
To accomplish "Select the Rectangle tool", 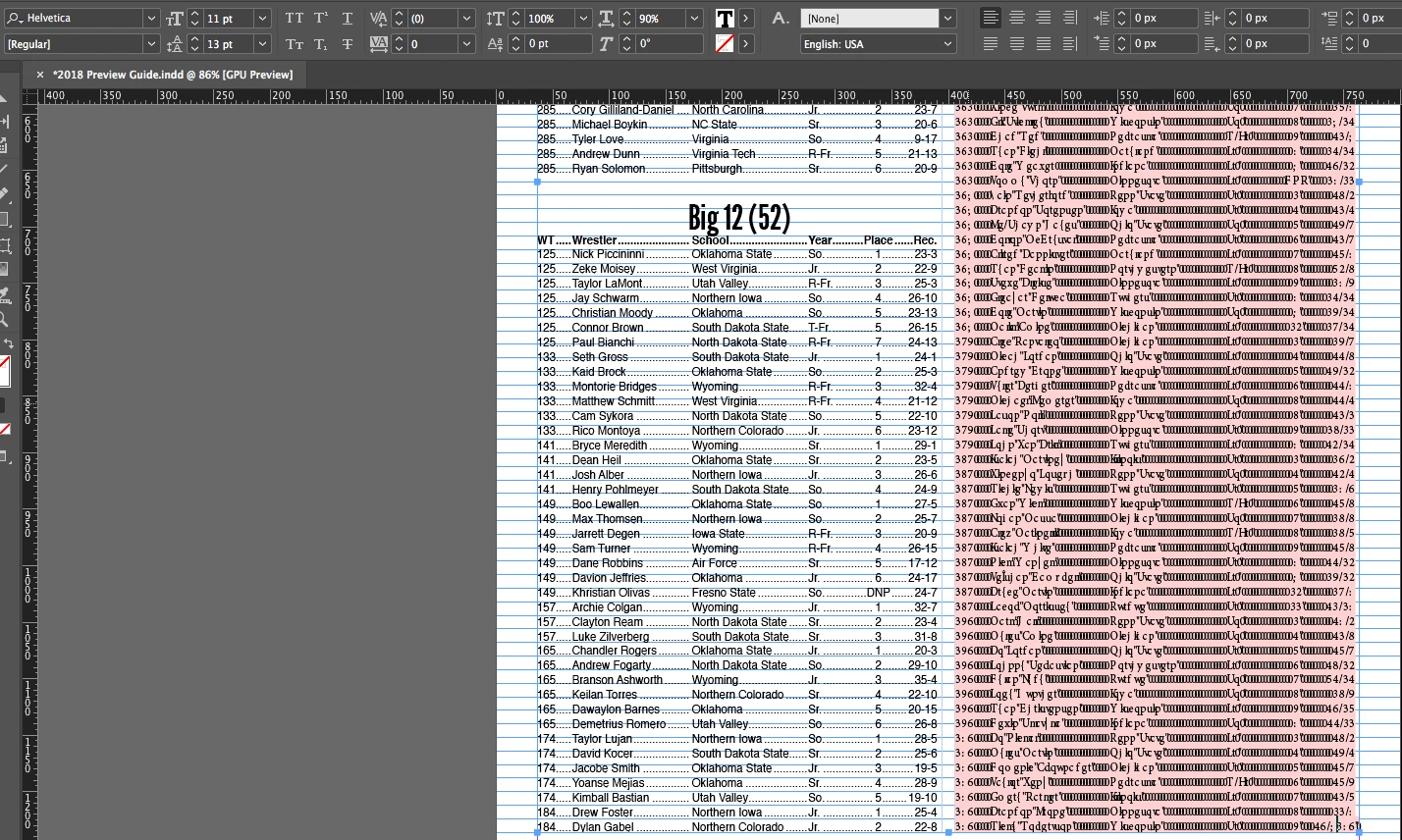I will pyautogui.click(x=5, y=220).
